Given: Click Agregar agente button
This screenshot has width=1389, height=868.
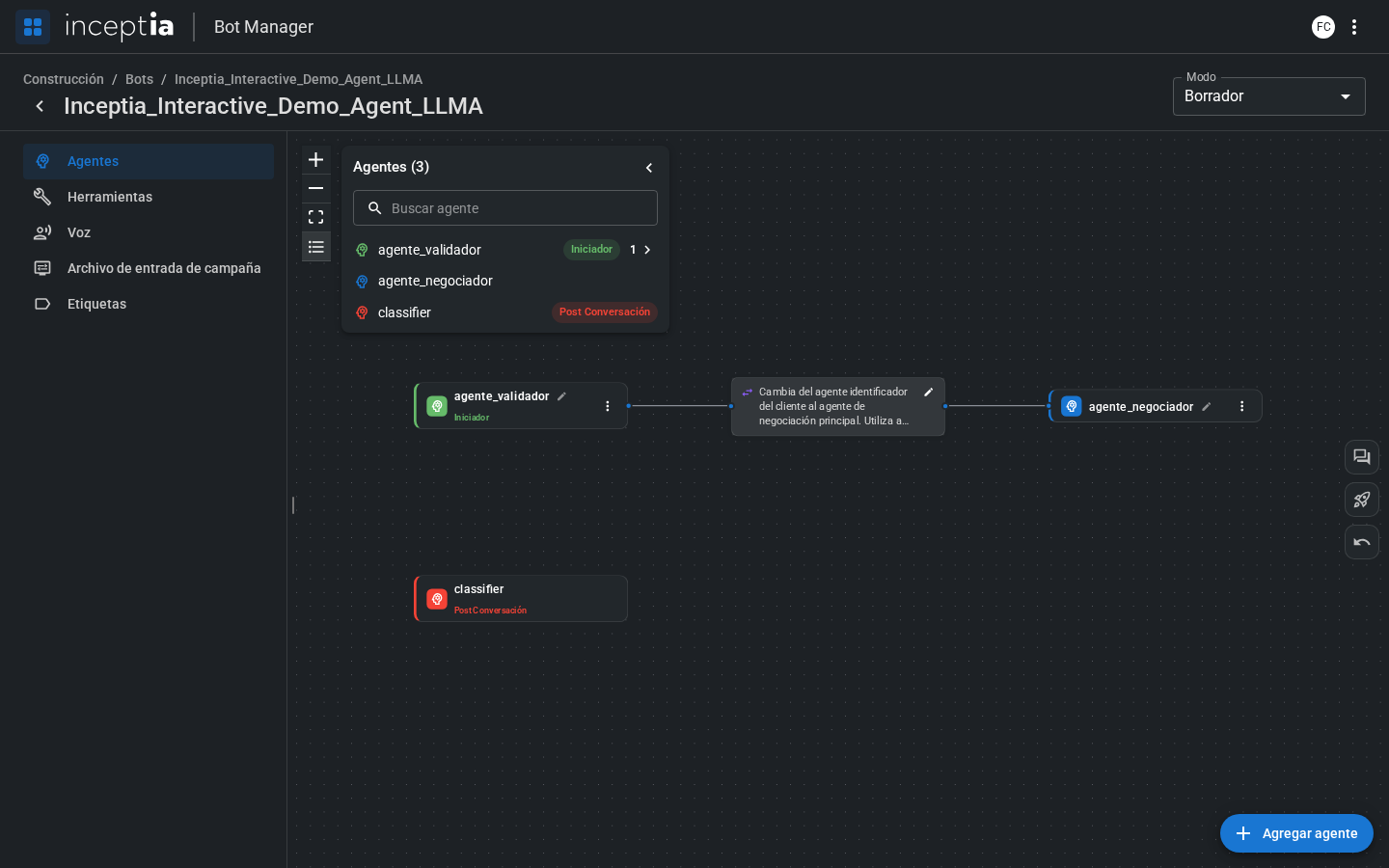Looking at the screenshot, I should point(1296,833).
